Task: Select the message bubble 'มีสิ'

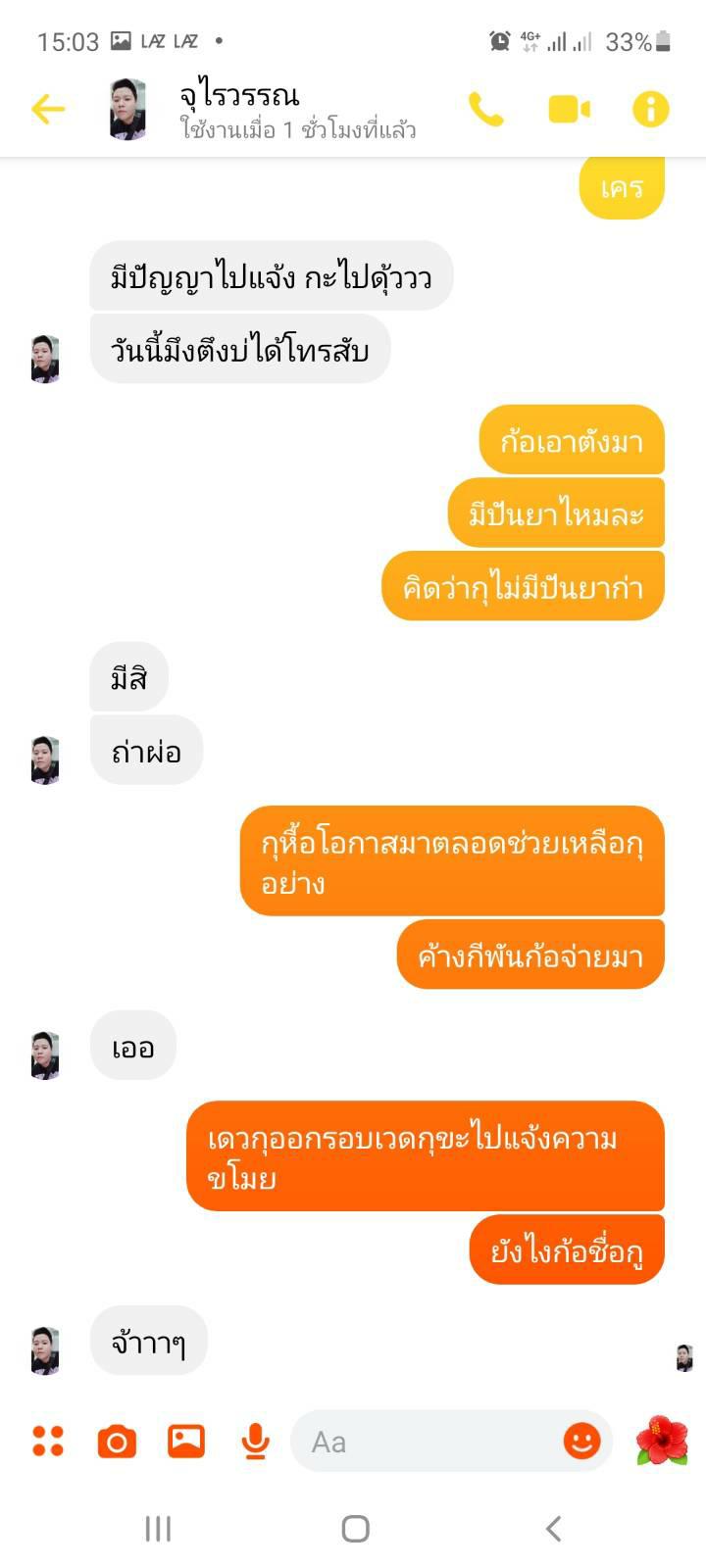Action: pyautogui.click(x=129, y=677)
